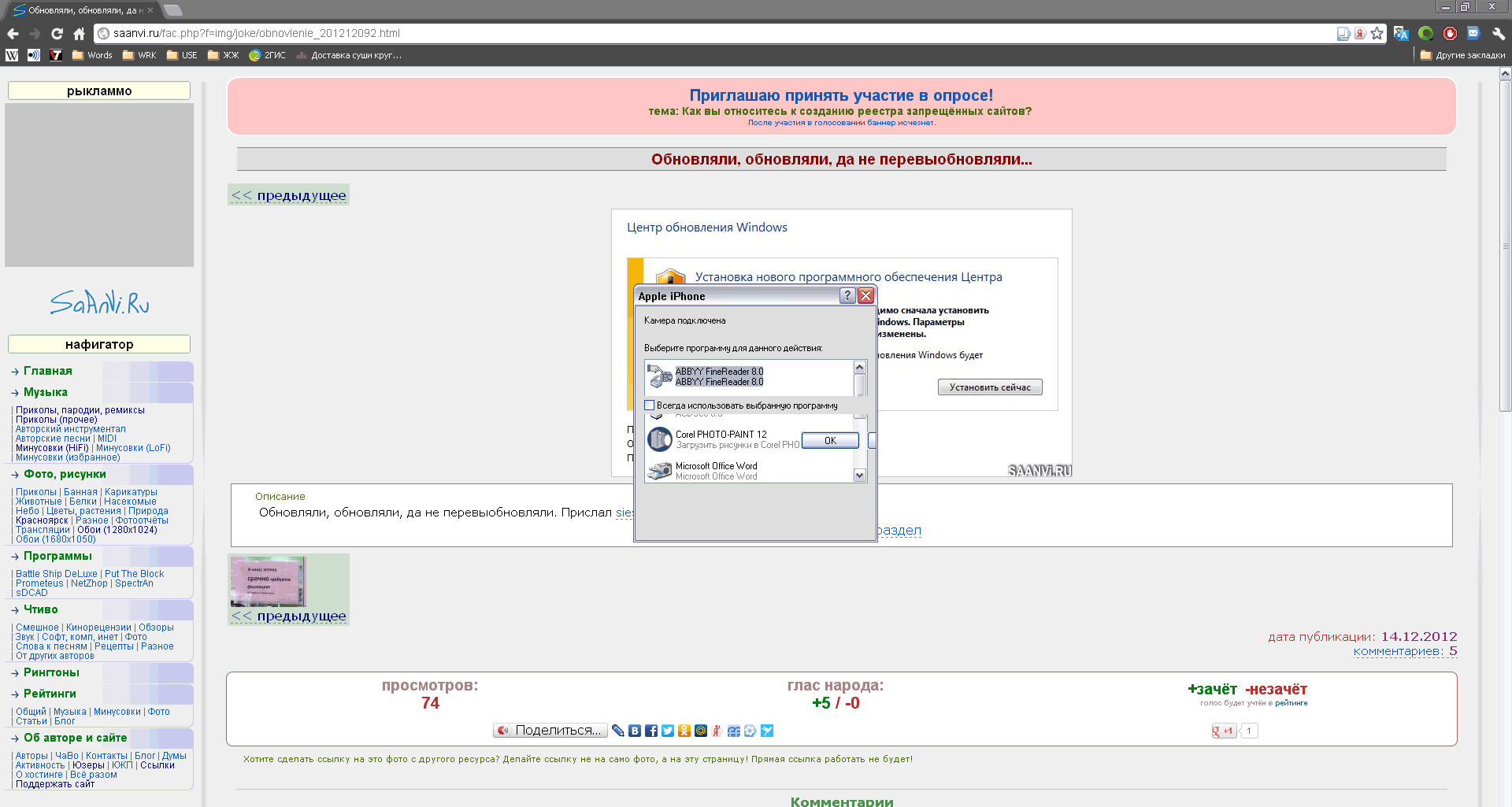Click OK in the Apple iPhone dialog

pyautogui.click(x=830, y=440)
